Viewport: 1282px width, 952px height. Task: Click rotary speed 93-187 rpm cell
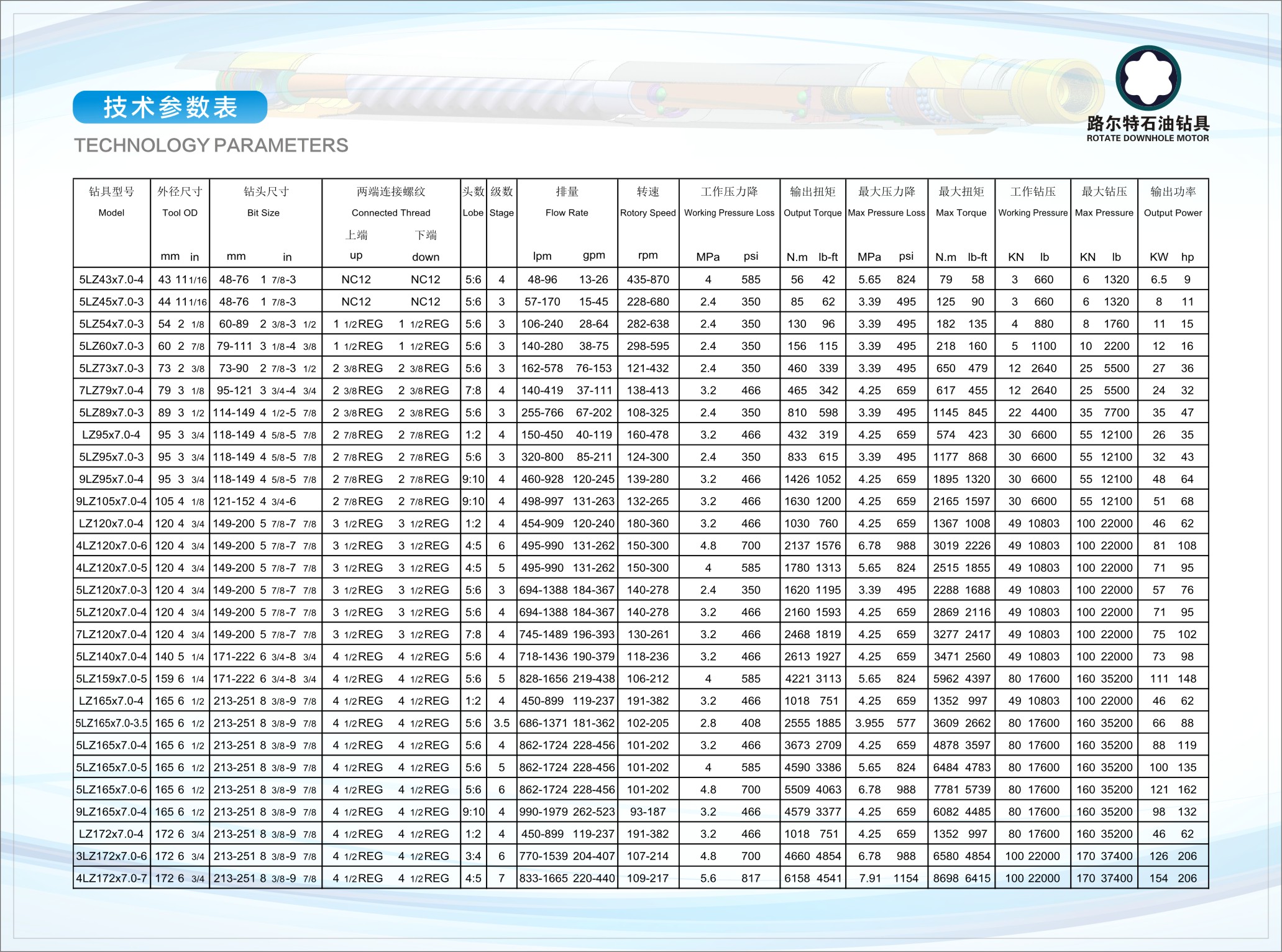click(x=648, y=812)
